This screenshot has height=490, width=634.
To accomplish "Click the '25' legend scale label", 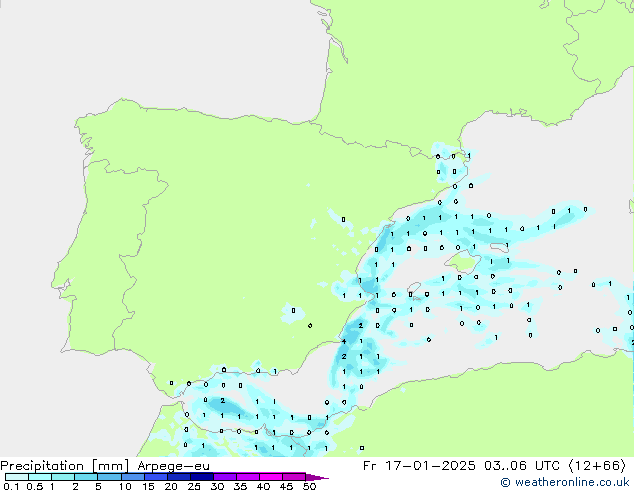I will coord(194,486).
